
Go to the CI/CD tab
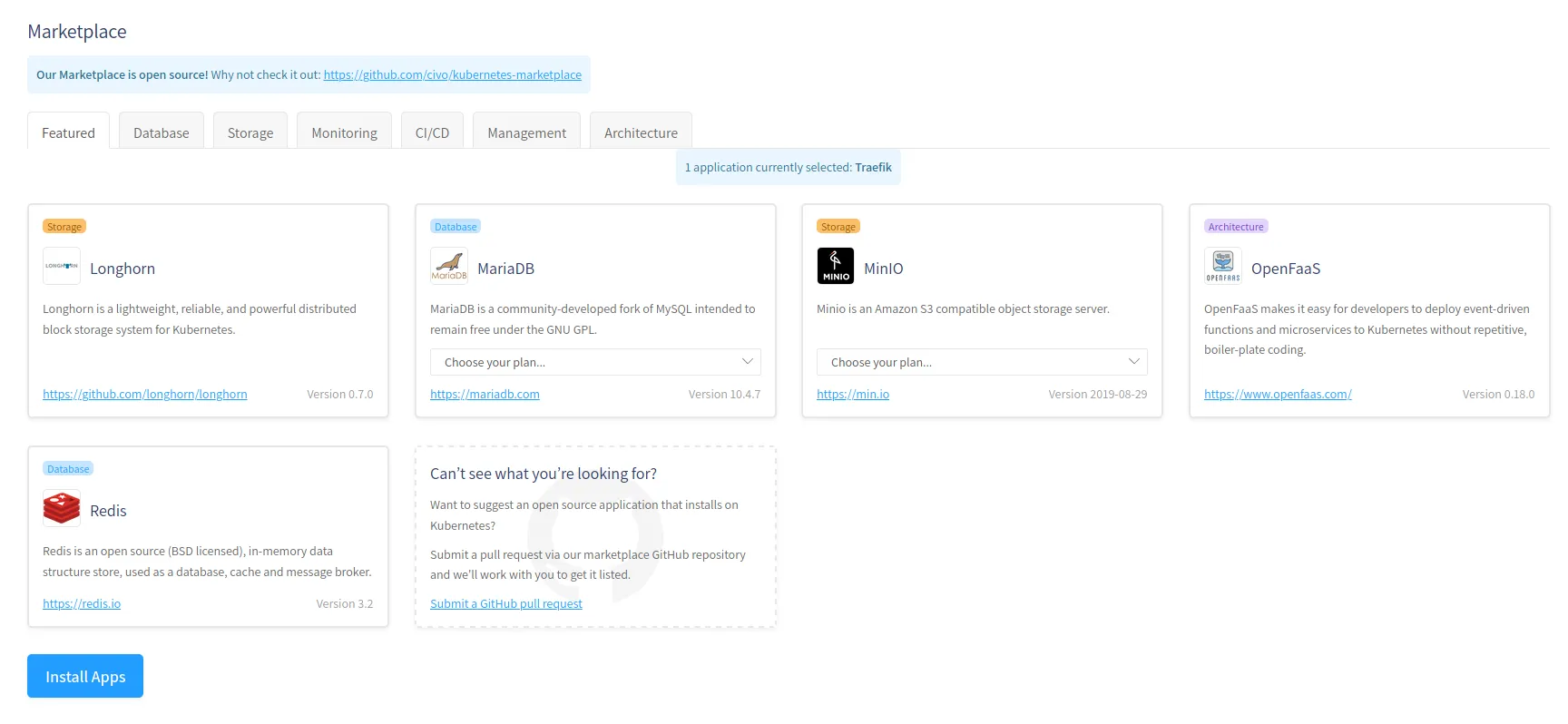[432, 132]
